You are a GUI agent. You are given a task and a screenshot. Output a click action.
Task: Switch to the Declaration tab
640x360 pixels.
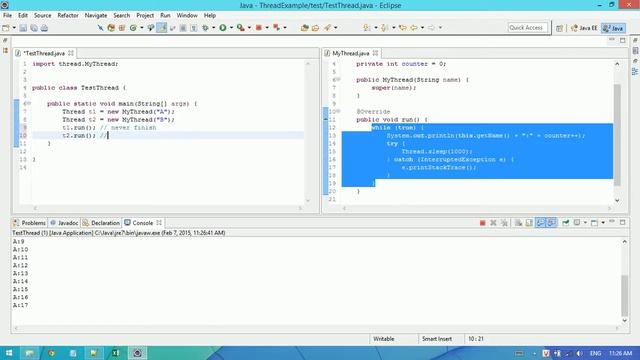[101, 223]
